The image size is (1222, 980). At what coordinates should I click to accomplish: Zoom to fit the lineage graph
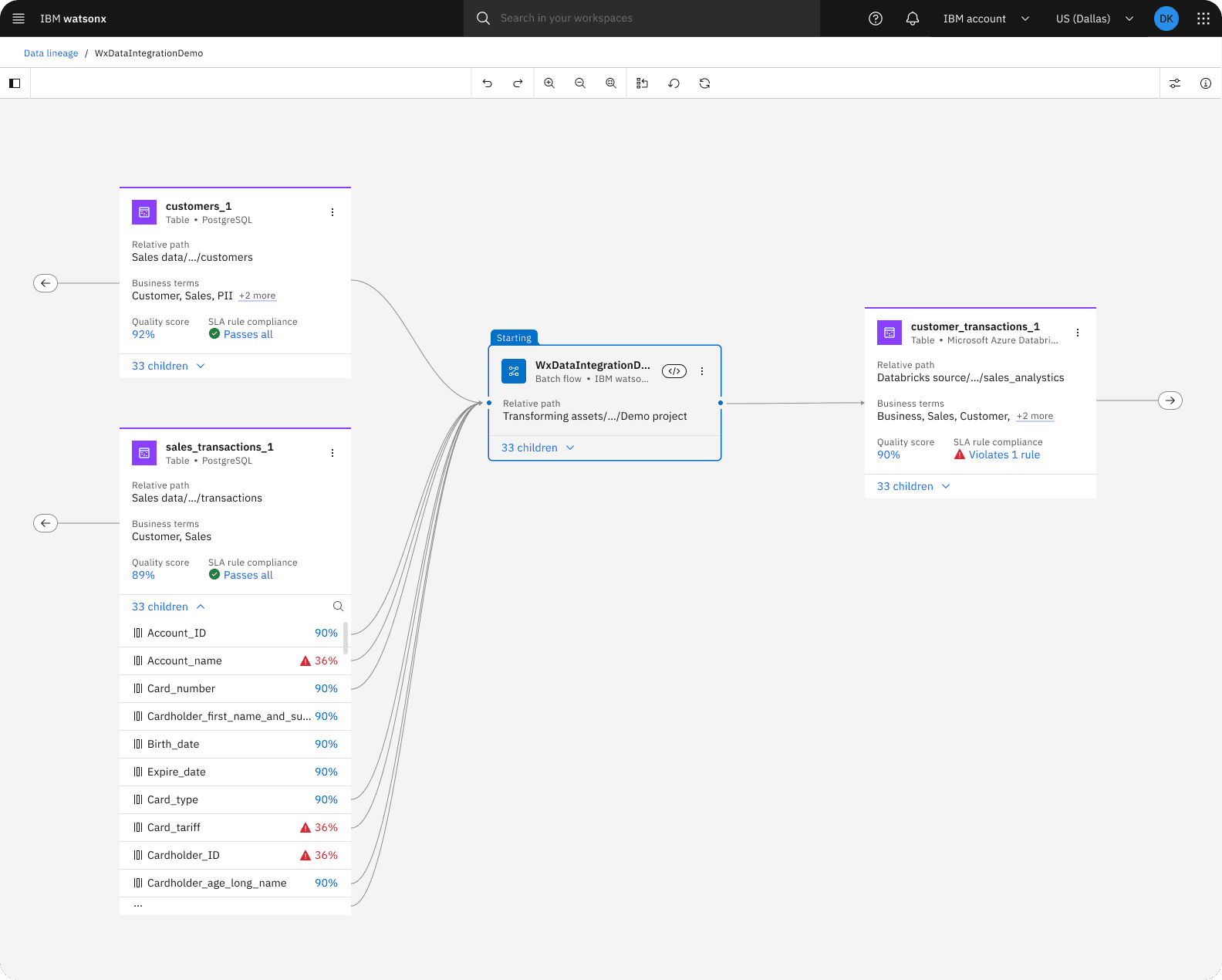point(611,83)
